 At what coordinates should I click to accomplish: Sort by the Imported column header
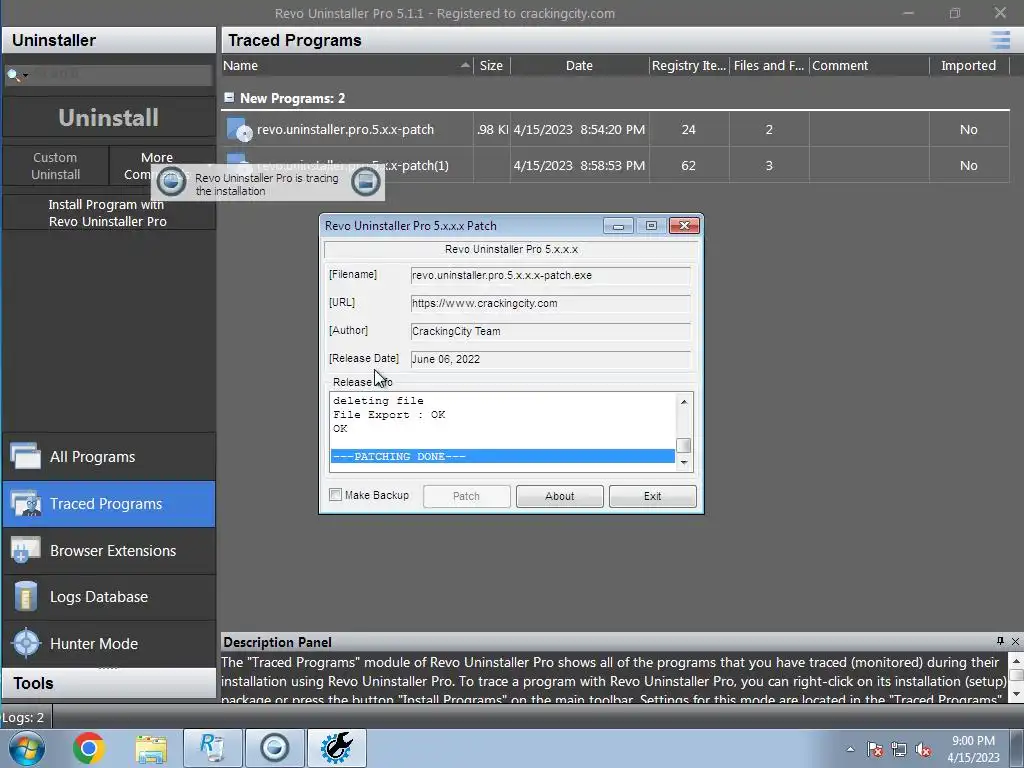[x=968, y=65]
